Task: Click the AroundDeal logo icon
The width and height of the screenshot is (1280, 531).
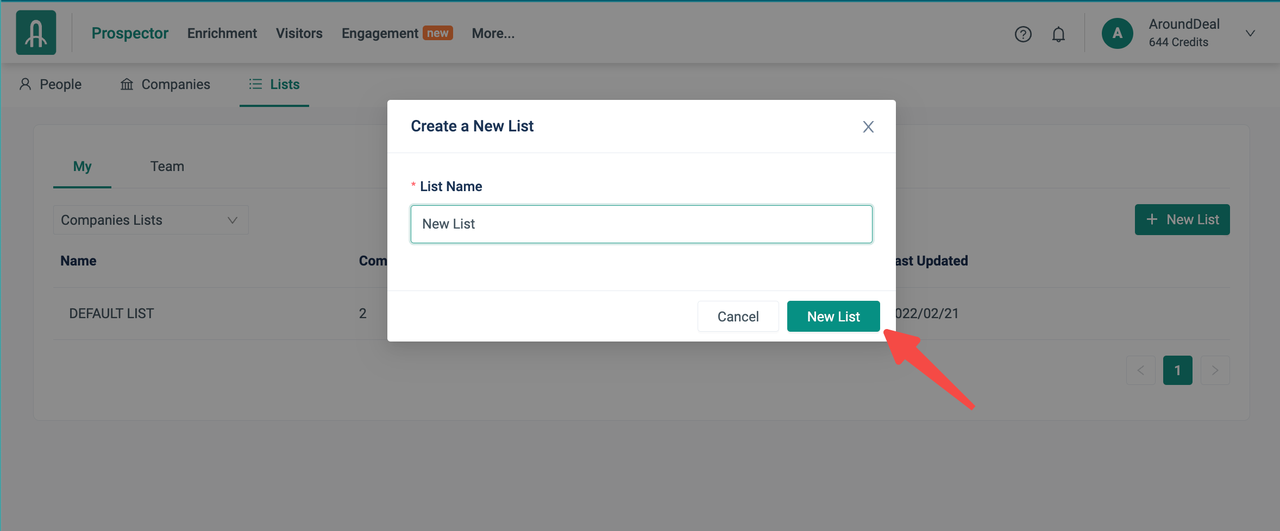Action: 36,33
